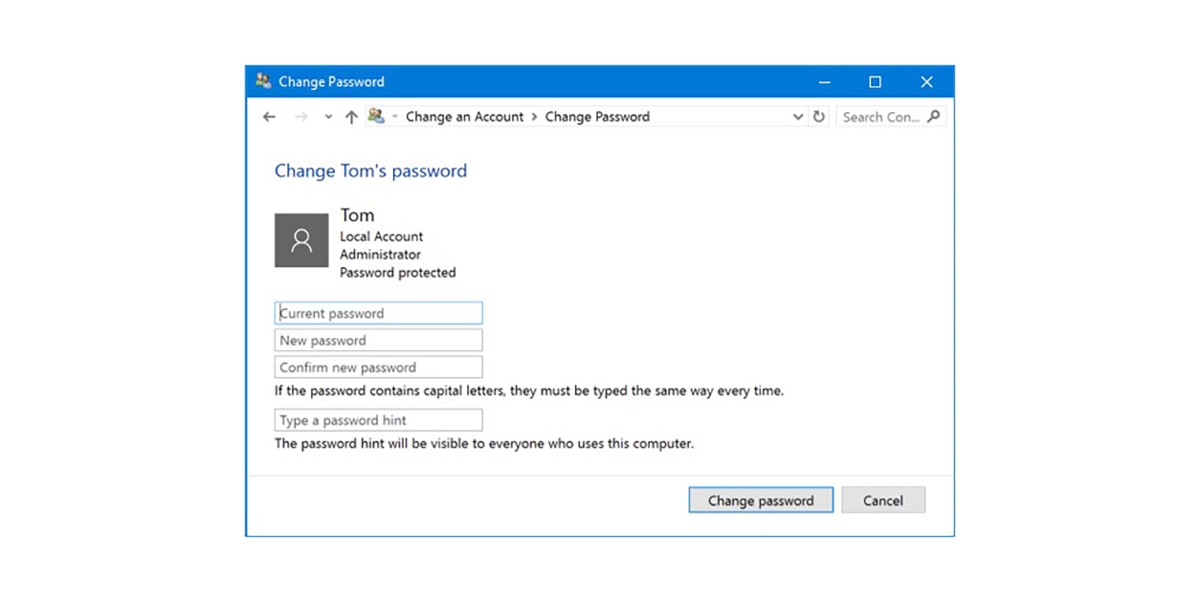Viewport: 1200px width, 602px height.
Task: Click the Cancel button
Action: (x=883, y=500)
